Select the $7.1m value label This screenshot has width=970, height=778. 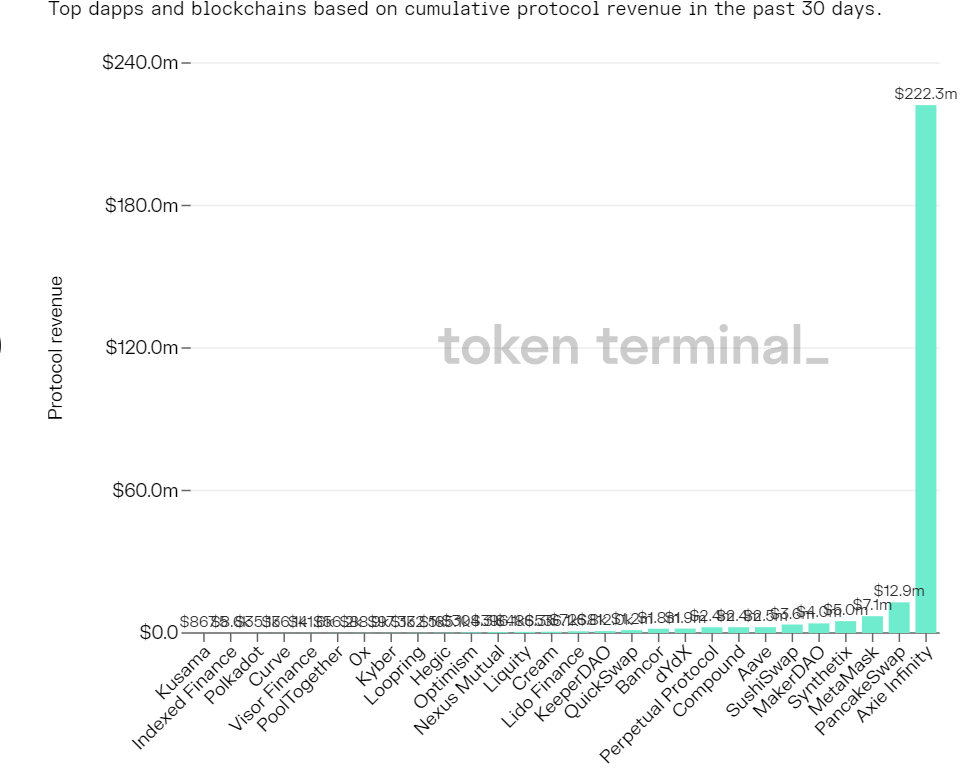coord(872,604)
